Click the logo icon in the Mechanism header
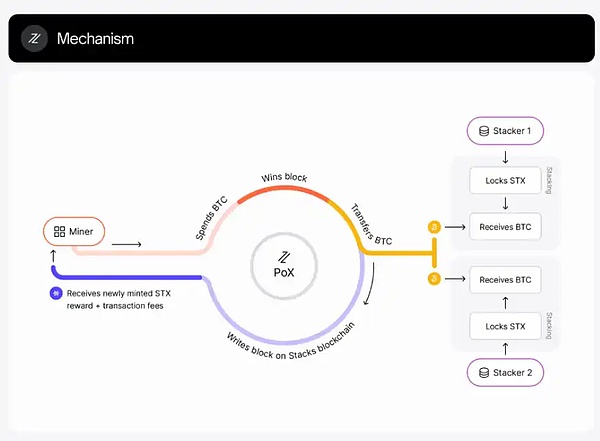 (x=37, y=39)
